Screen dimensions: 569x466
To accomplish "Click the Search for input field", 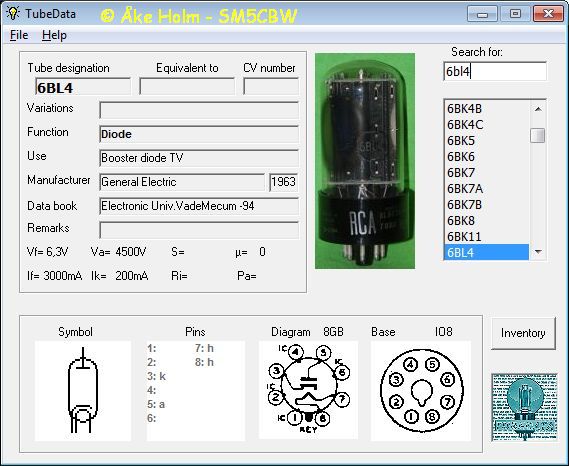I will point(495,71).
